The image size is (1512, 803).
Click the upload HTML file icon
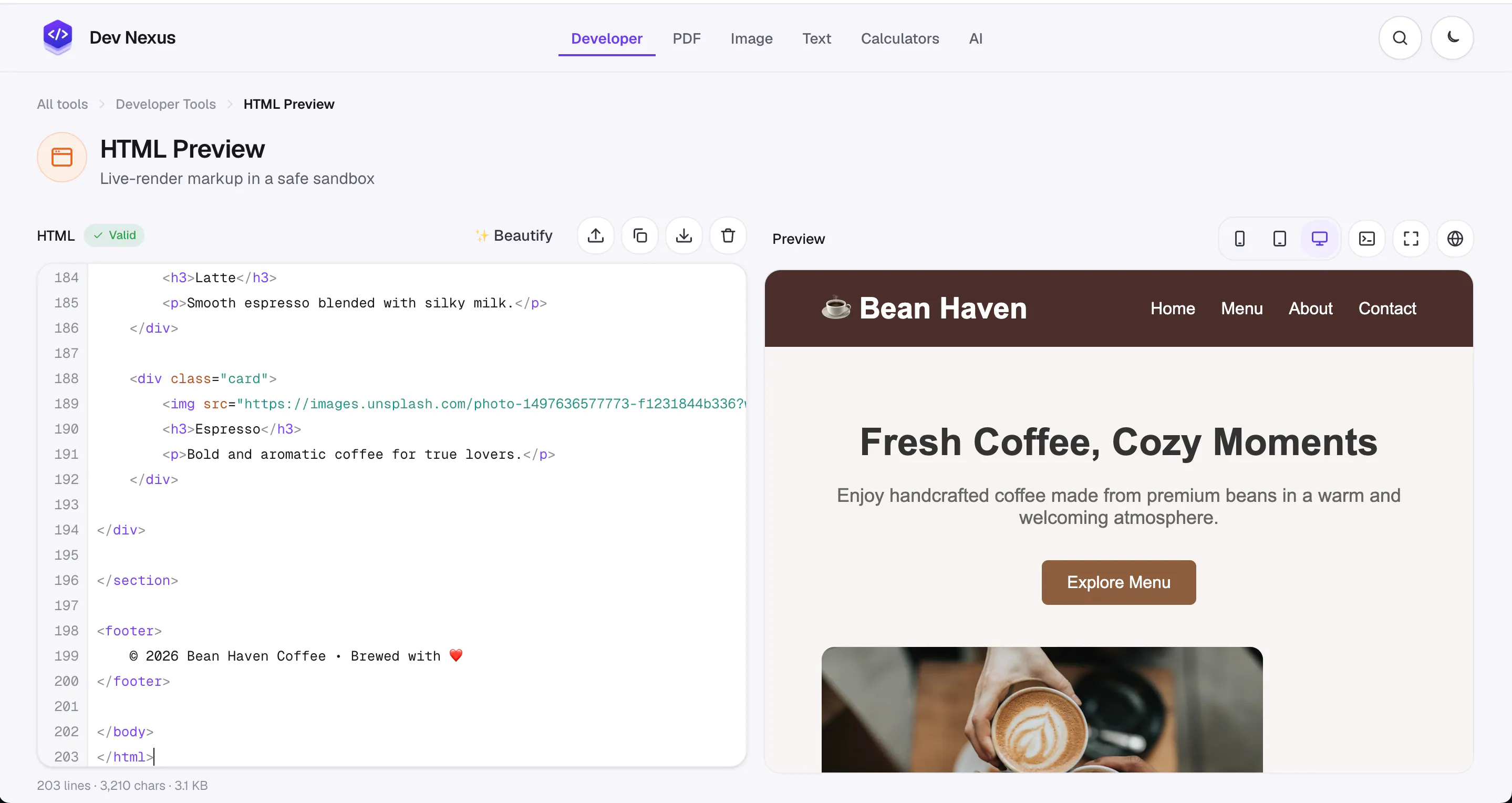pyautogui.click(x=596, y=235)
